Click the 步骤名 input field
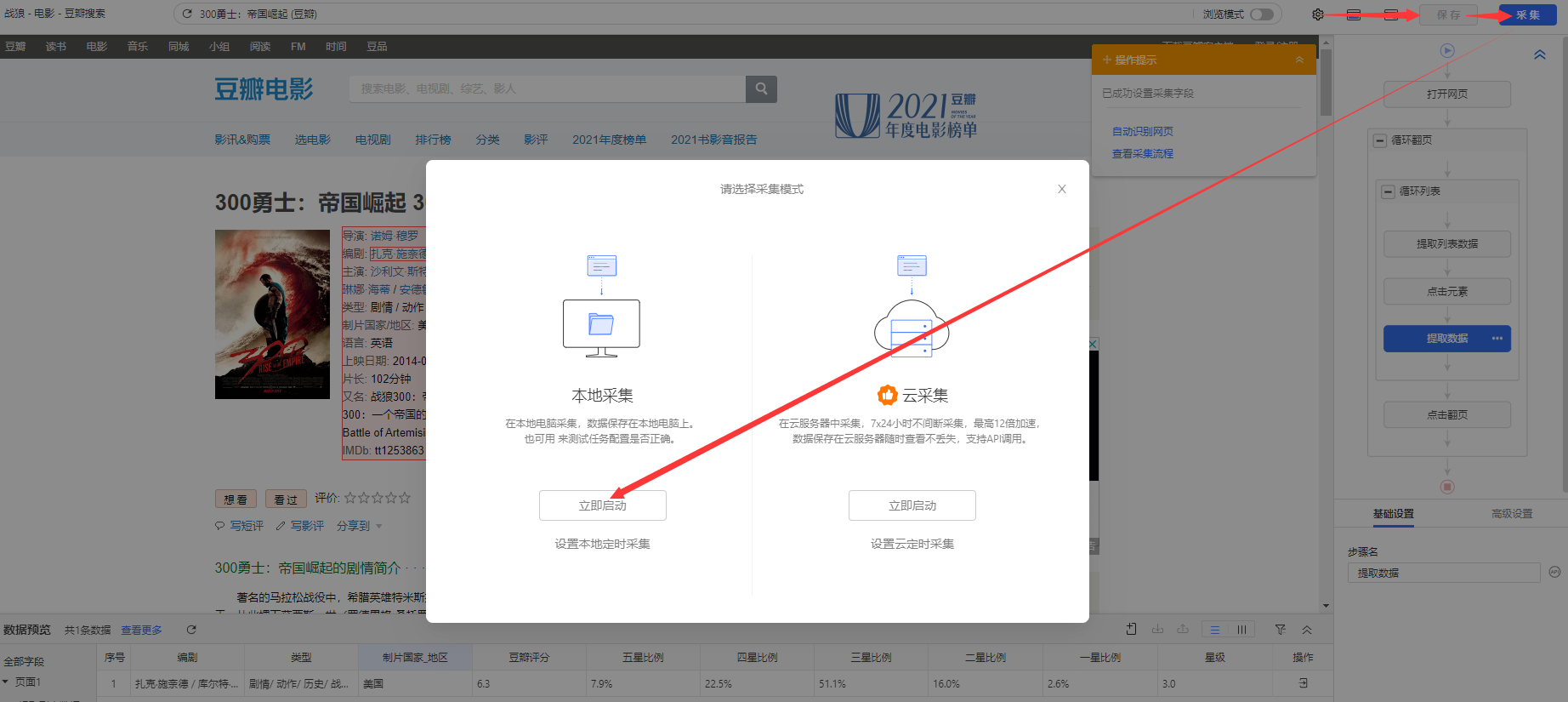The height and width of the screenshot is (702, 1568). 1443,573
